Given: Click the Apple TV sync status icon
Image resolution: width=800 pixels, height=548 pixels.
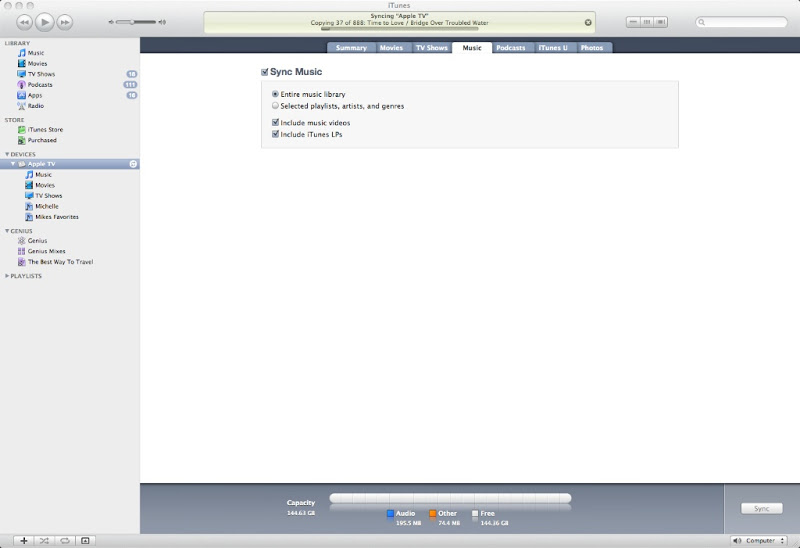Looking at the screenshot, I should click(133, 164).
